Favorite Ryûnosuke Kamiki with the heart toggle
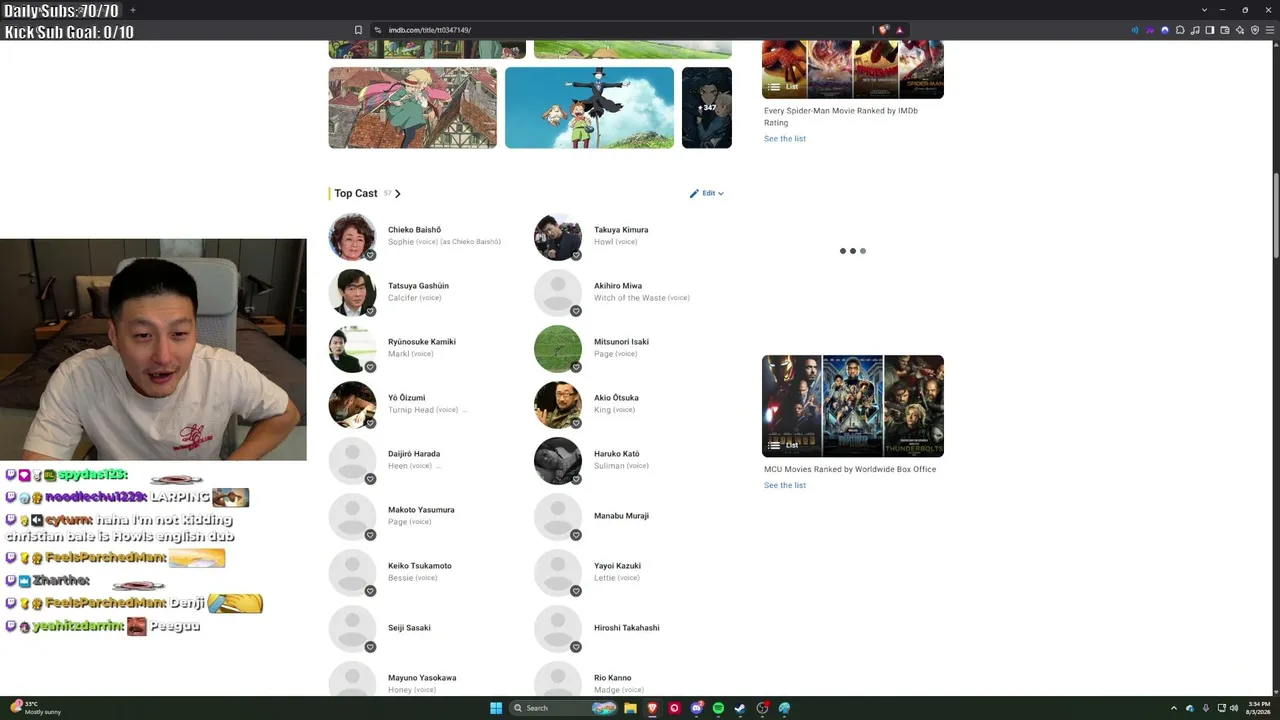The height and width of the screenshot is (720, 1280). coord(370,367)
